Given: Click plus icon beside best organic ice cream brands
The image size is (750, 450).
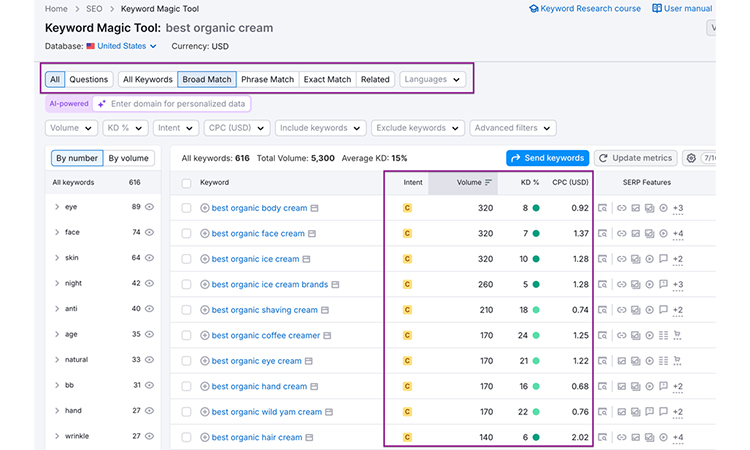Looking at the screenshot, I should pos(205,285).
